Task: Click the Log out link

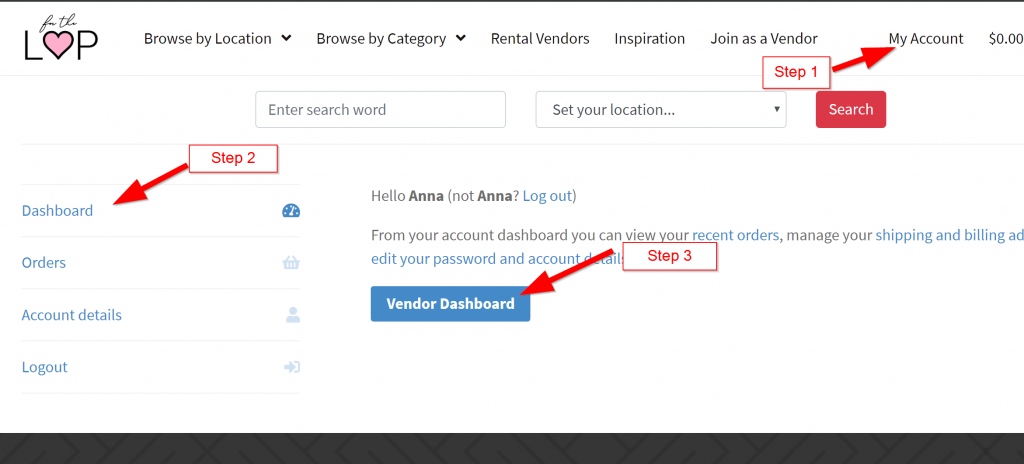Action: (547, 196)
